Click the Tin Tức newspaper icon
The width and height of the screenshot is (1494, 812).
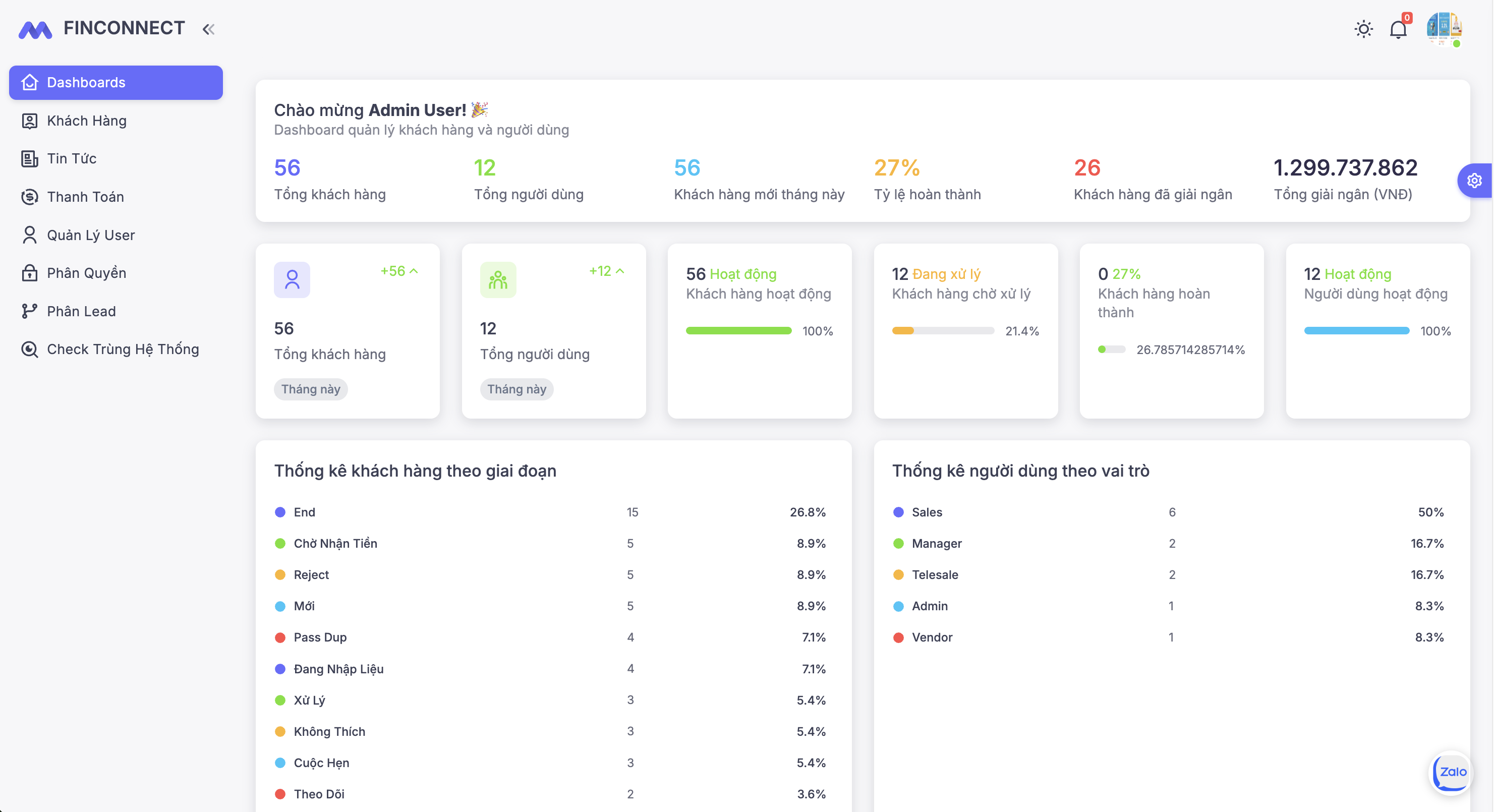pyautogui.click(x=30, y=159)
